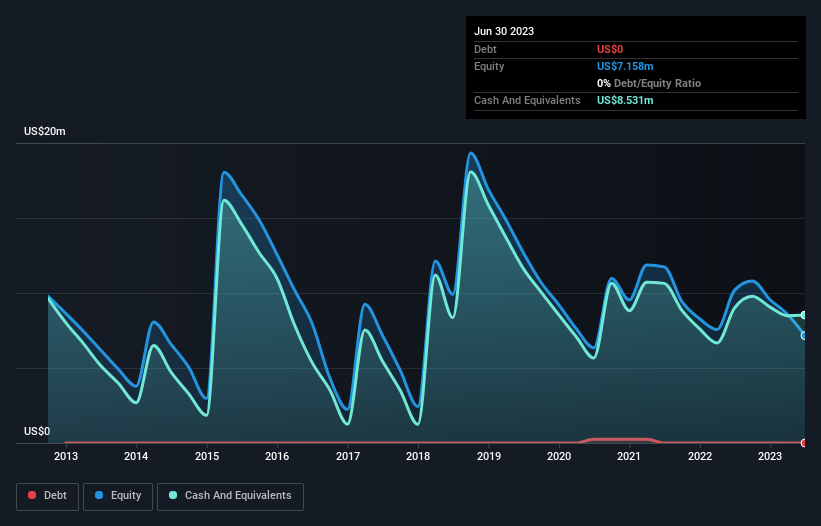Click the Equity row label in tooltip
The width and height of the screenshot is (821, 526).
489,66
